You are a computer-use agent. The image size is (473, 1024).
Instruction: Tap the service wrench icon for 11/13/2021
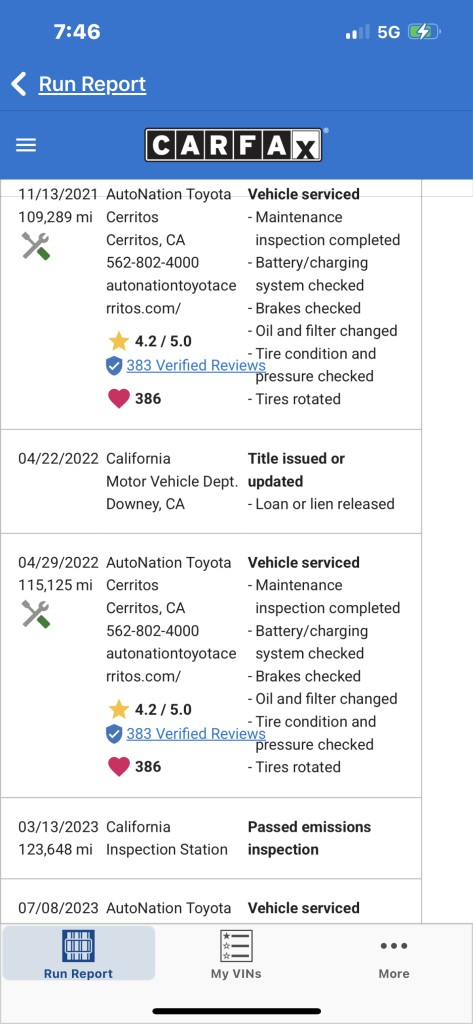pos(35,246)
